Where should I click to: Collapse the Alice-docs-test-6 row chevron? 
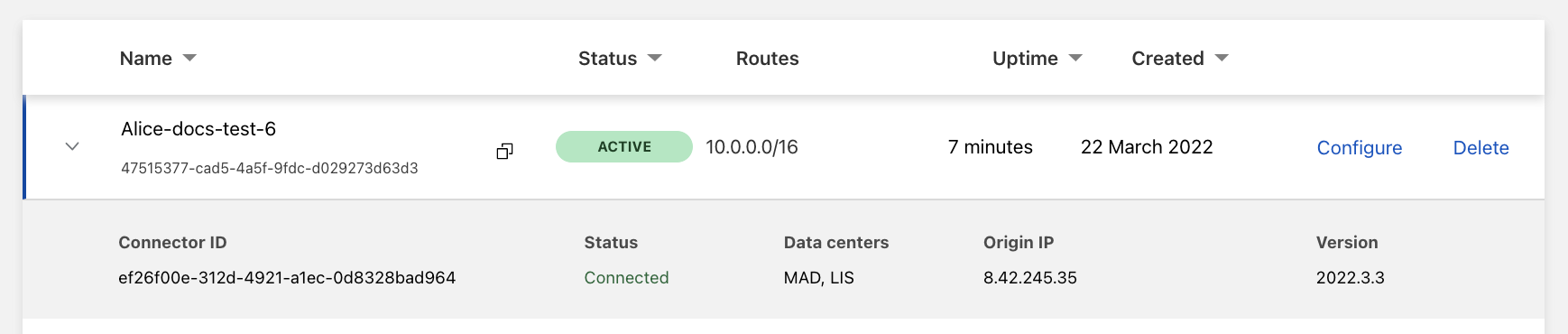tap(72, 146)
